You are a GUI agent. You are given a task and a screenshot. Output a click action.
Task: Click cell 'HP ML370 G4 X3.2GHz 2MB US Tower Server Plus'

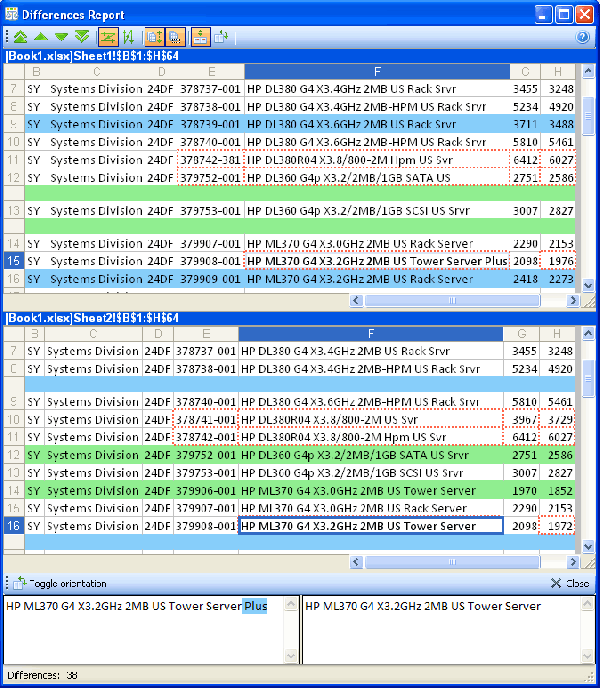pos(377,261)
